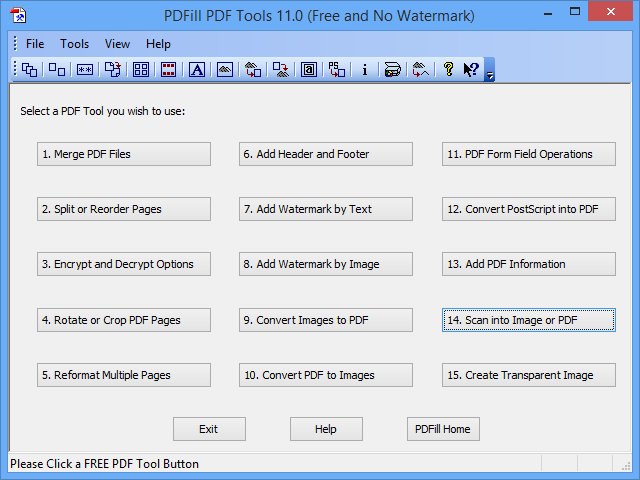Viewport: 640px width, 480px height.
Task: Click the 10. Convert PDF to Images button
Action: point(326,375)
